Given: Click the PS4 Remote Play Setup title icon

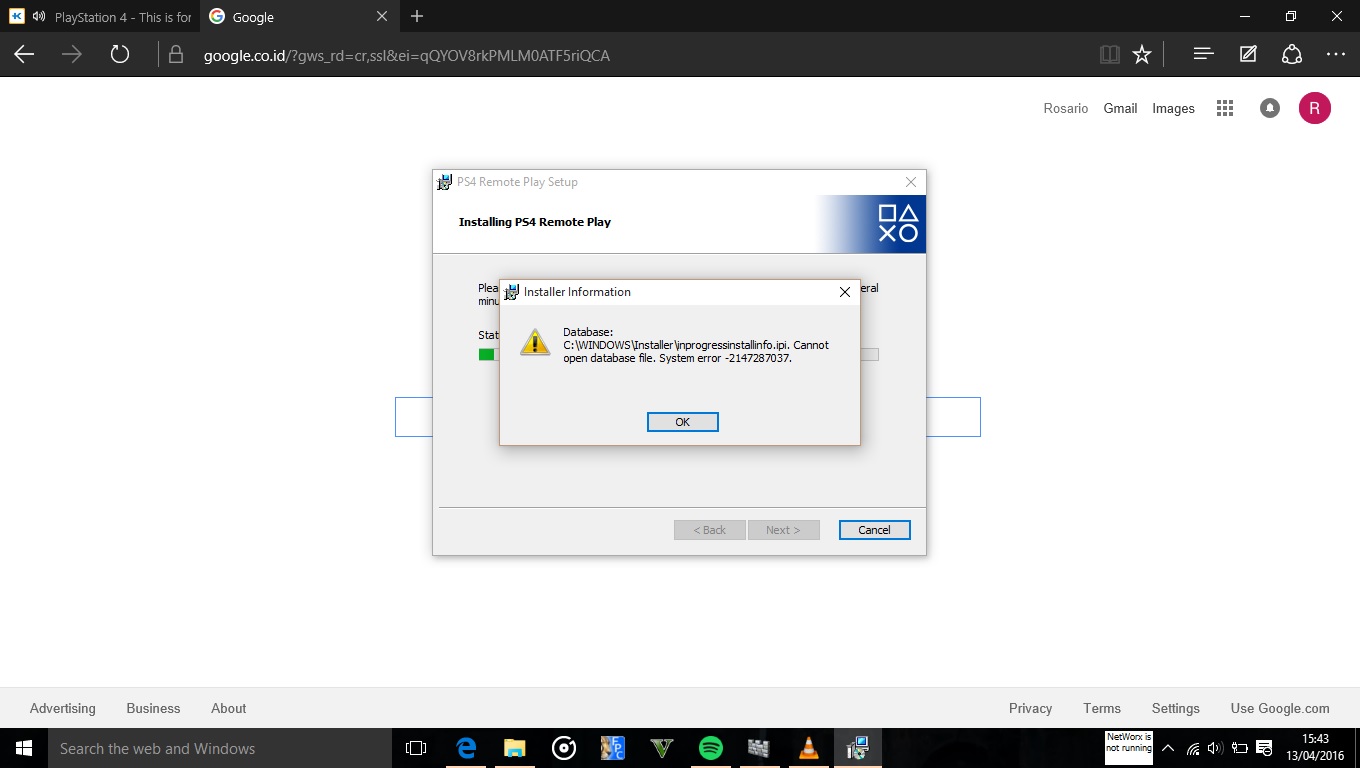Looking at the screenshot, I should tap(445, 182).
